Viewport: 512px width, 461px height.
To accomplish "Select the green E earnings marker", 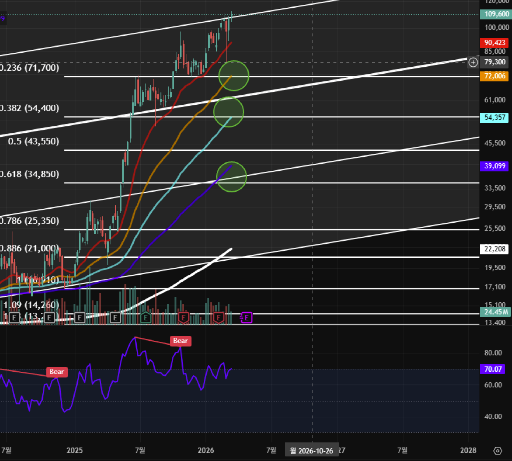I will tap(145, 318).
